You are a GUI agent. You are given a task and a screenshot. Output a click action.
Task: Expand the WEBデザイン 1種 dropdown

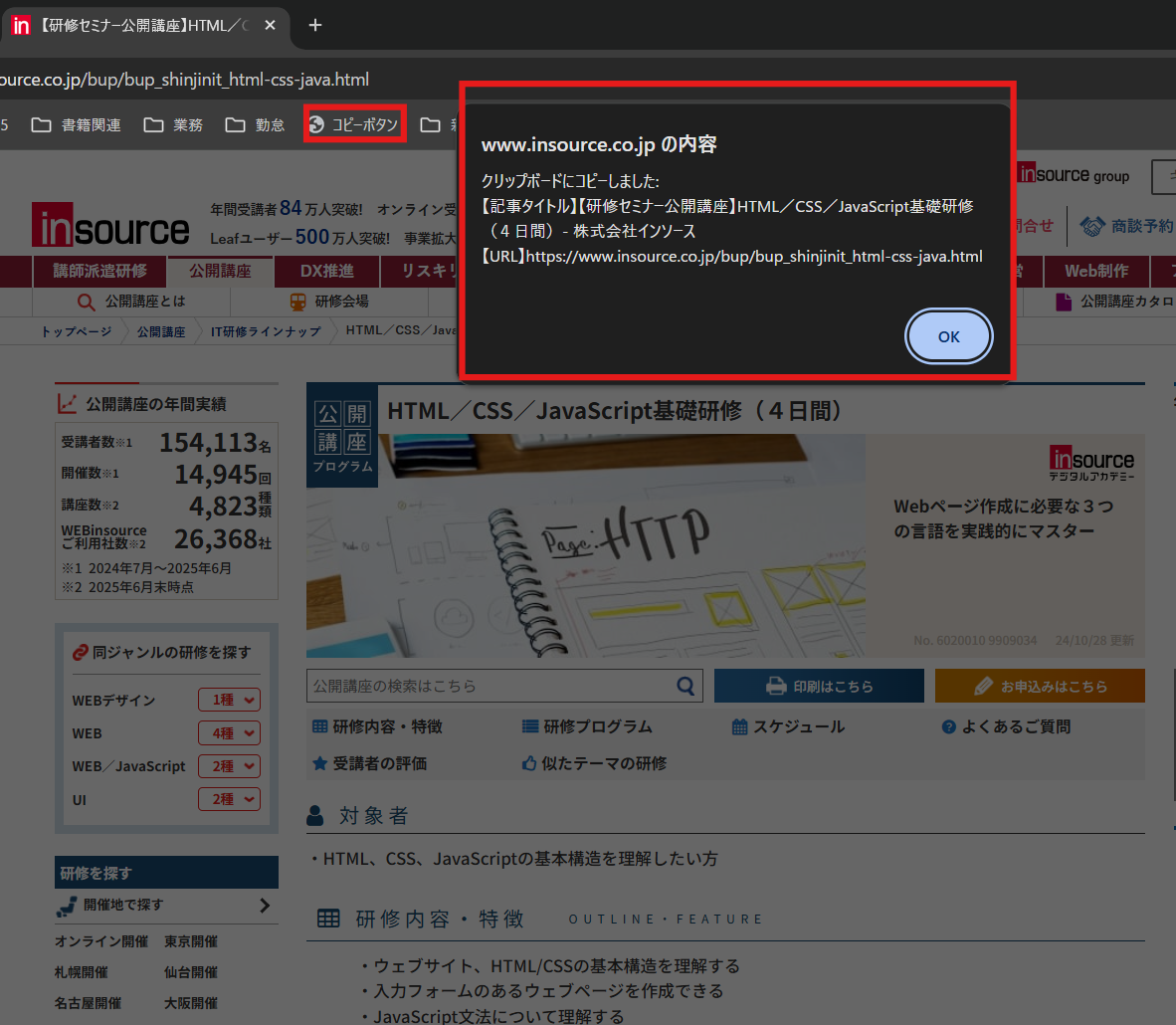coord(229,701)
